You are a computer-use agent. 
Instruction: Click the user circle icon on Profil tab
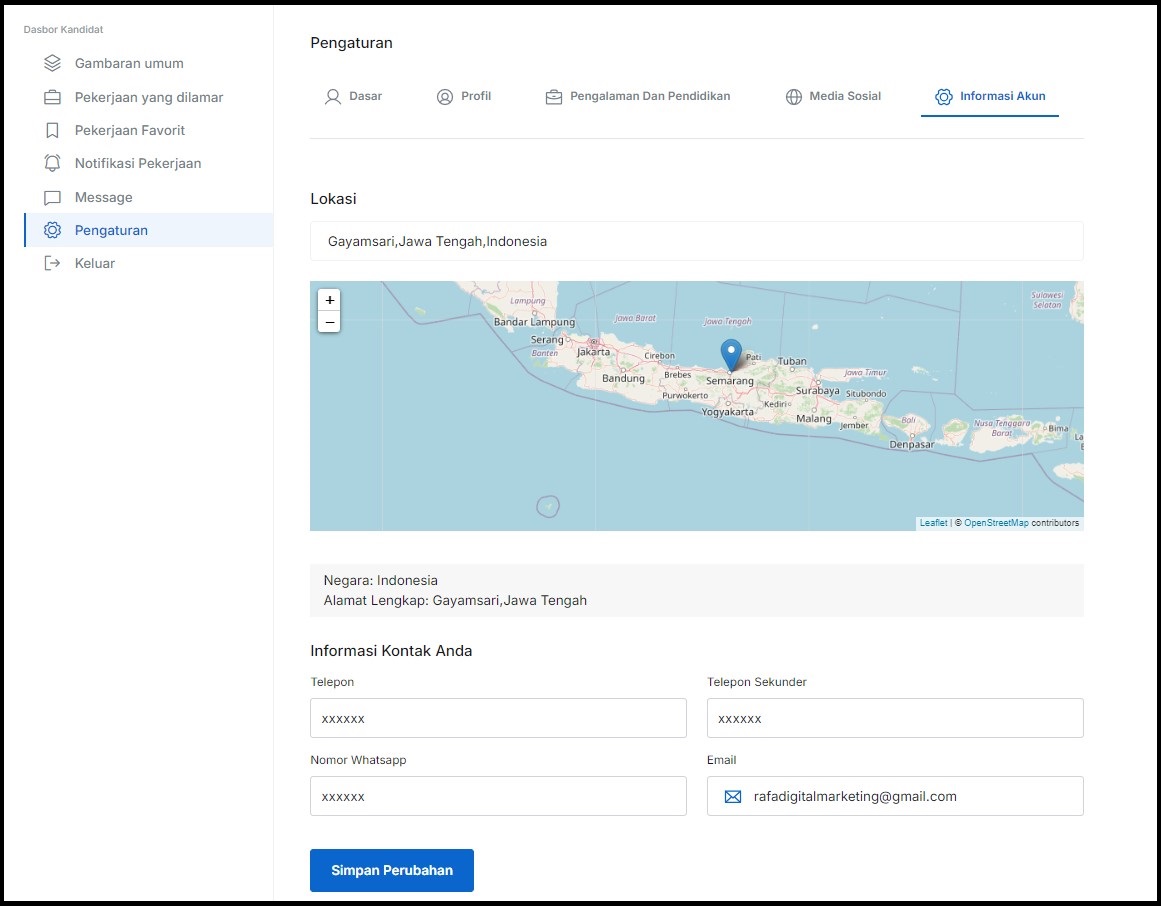(x=444, y=97)
